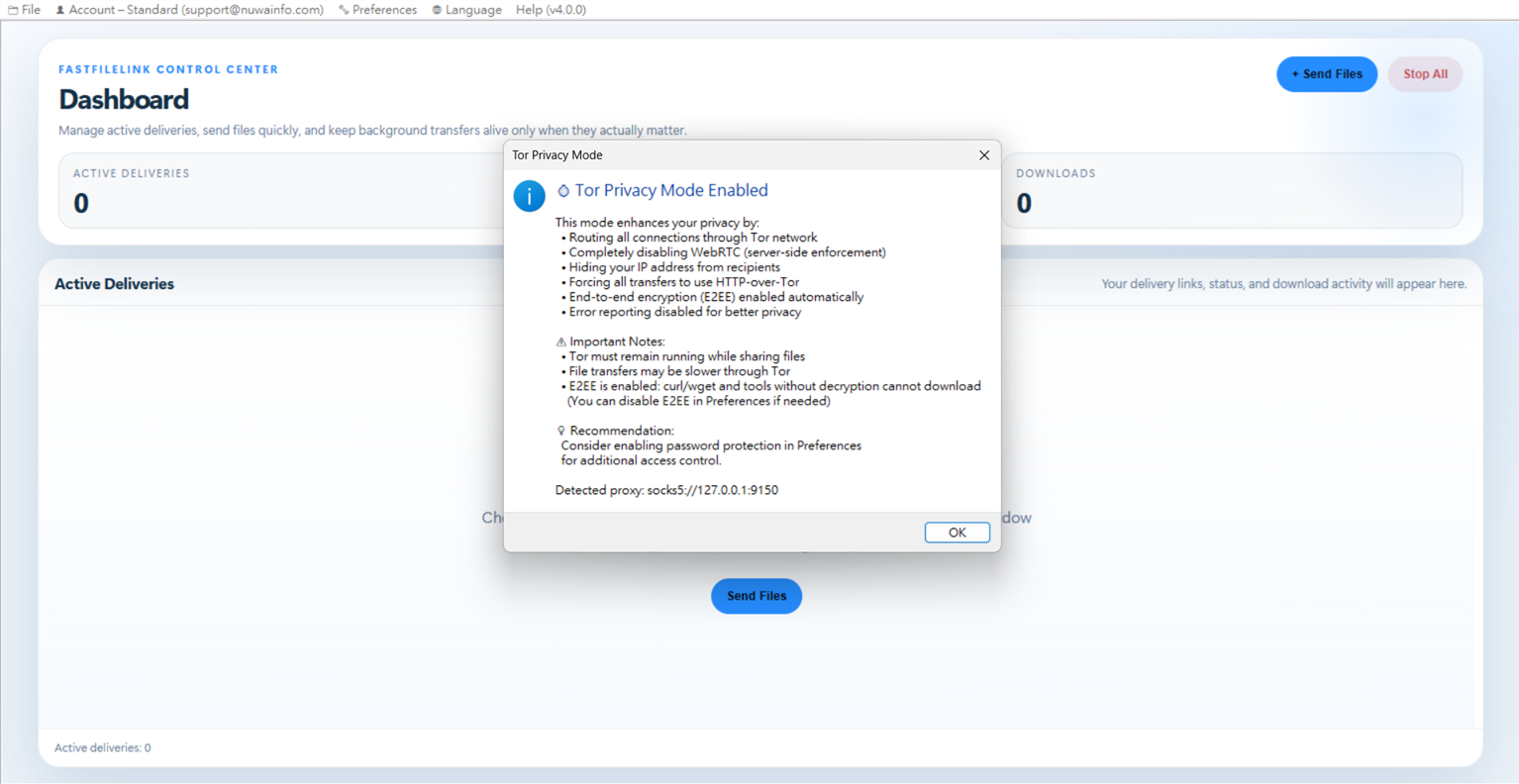Click the lightbulb icon by Recommendation
The width and height of the screenshot is (1519, 784).
click(x=561, y=431)
